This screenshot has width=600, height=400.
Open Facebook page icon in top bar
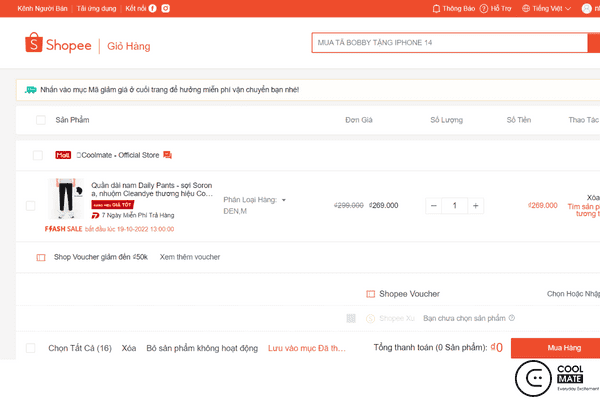point(153,8)
